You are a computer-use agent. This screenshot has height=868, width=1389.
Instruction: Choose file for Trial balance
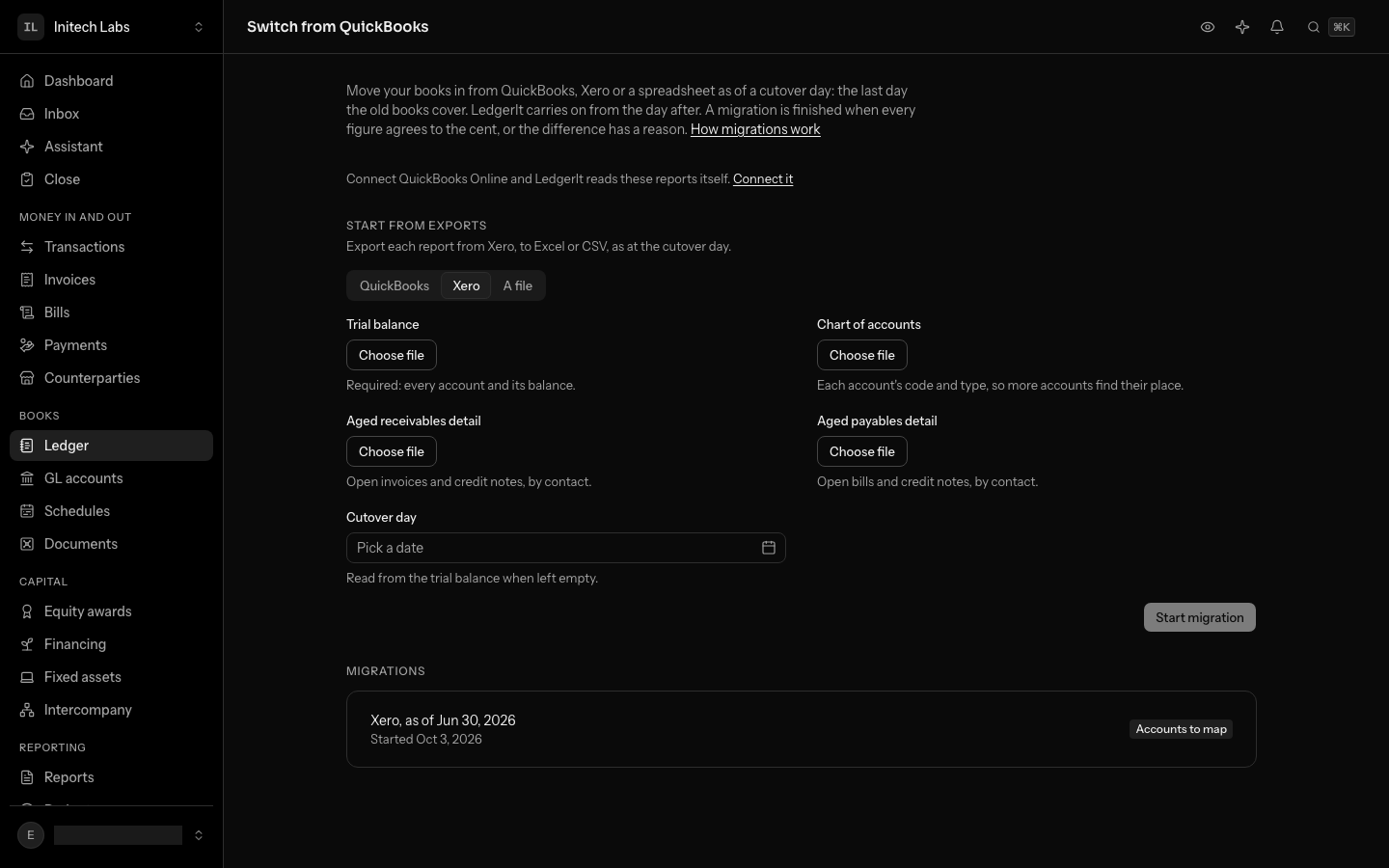392,355
